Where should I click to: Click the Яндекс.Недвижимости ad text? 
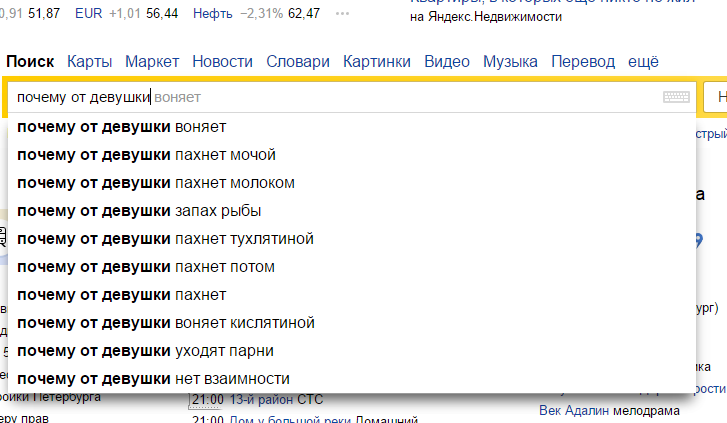[486, 17]
